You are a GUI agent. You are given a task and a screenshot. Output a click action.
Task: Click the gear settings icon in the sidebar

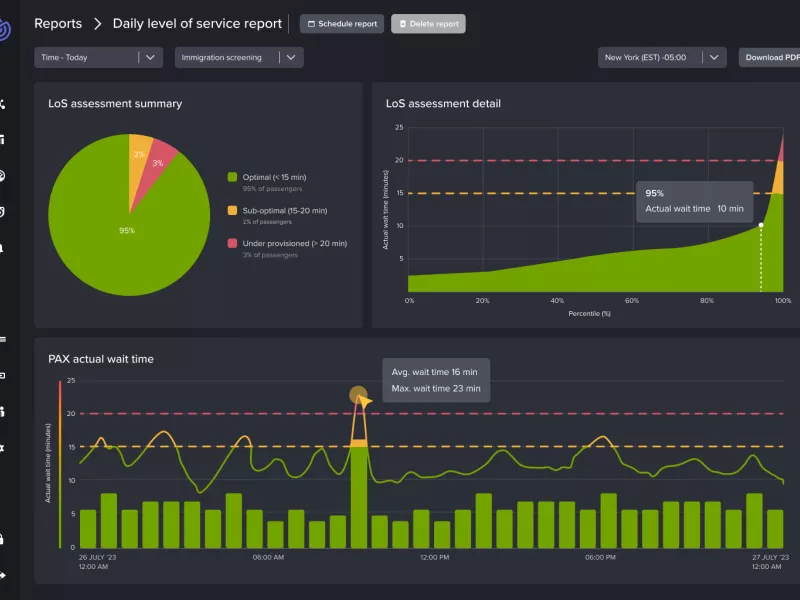click(x=2, y=447)
